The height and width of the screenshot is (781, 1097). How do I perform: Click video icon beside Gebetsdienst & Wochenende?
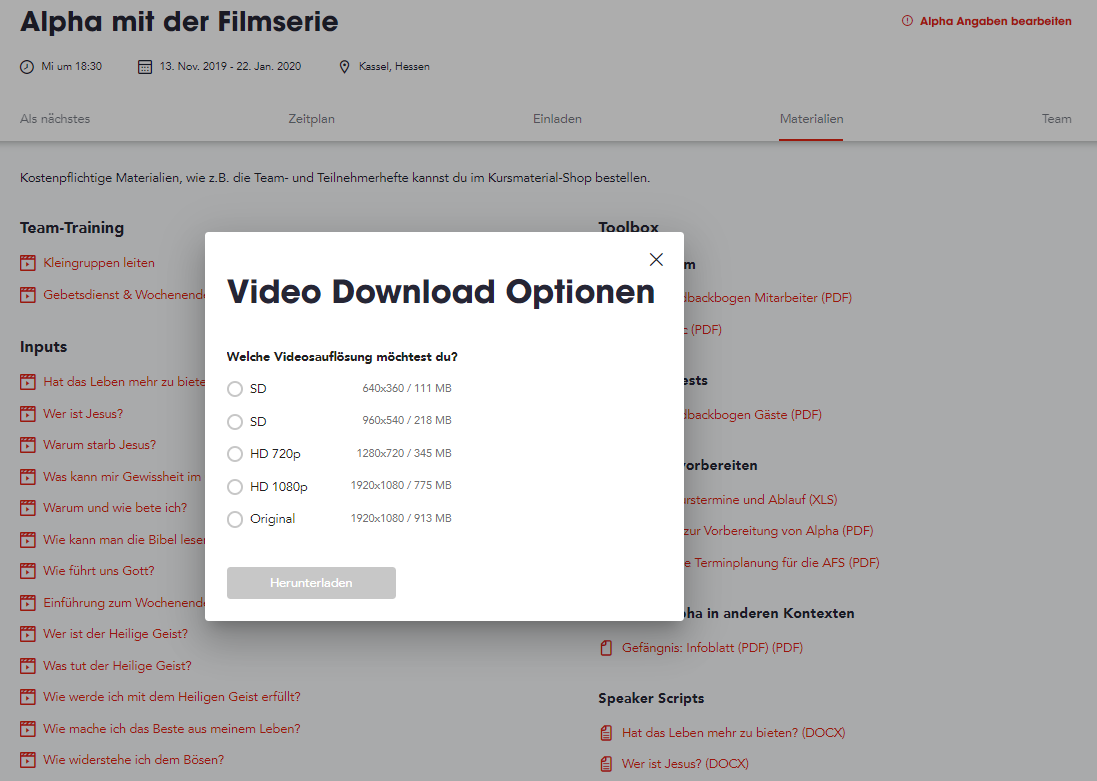pos(27,295)
